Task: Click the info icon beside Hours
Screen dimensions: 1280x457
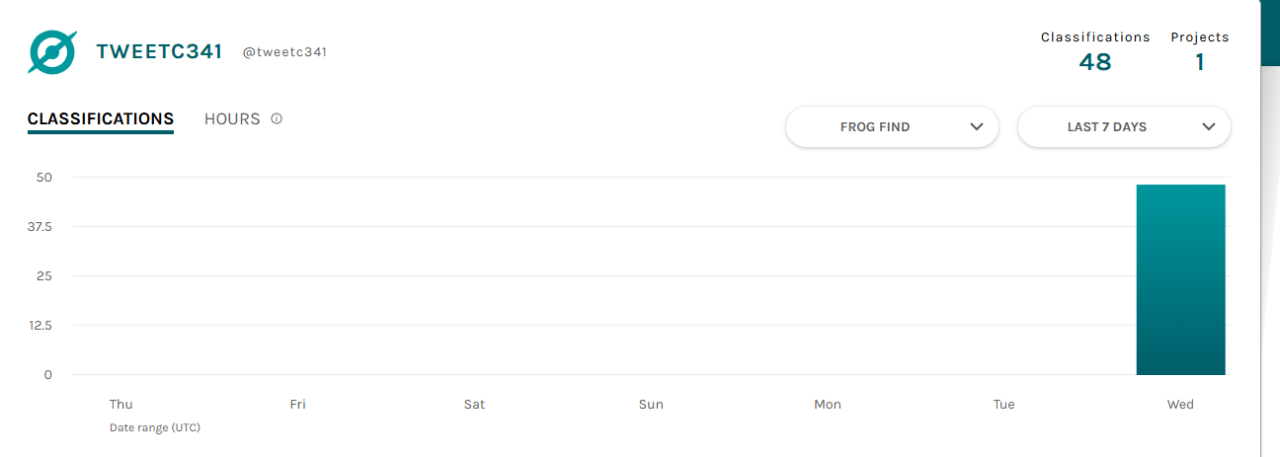Action: click(x=277, y=119)
